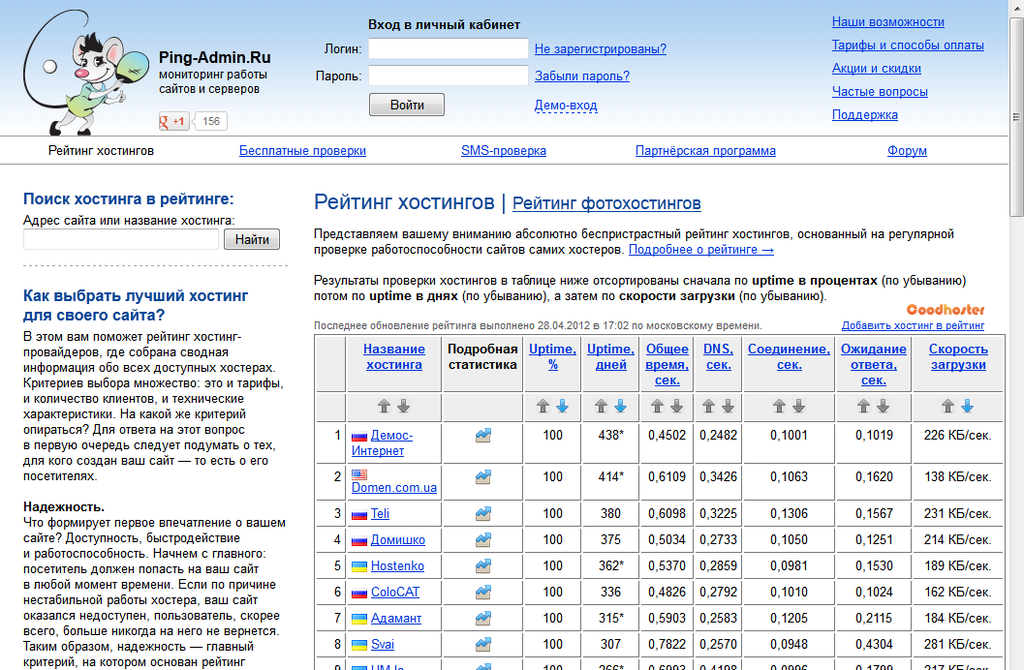1024x670 pixels.
Task: Sort Uptime % descending blue arrow
Action: click(x=562, y=406)
